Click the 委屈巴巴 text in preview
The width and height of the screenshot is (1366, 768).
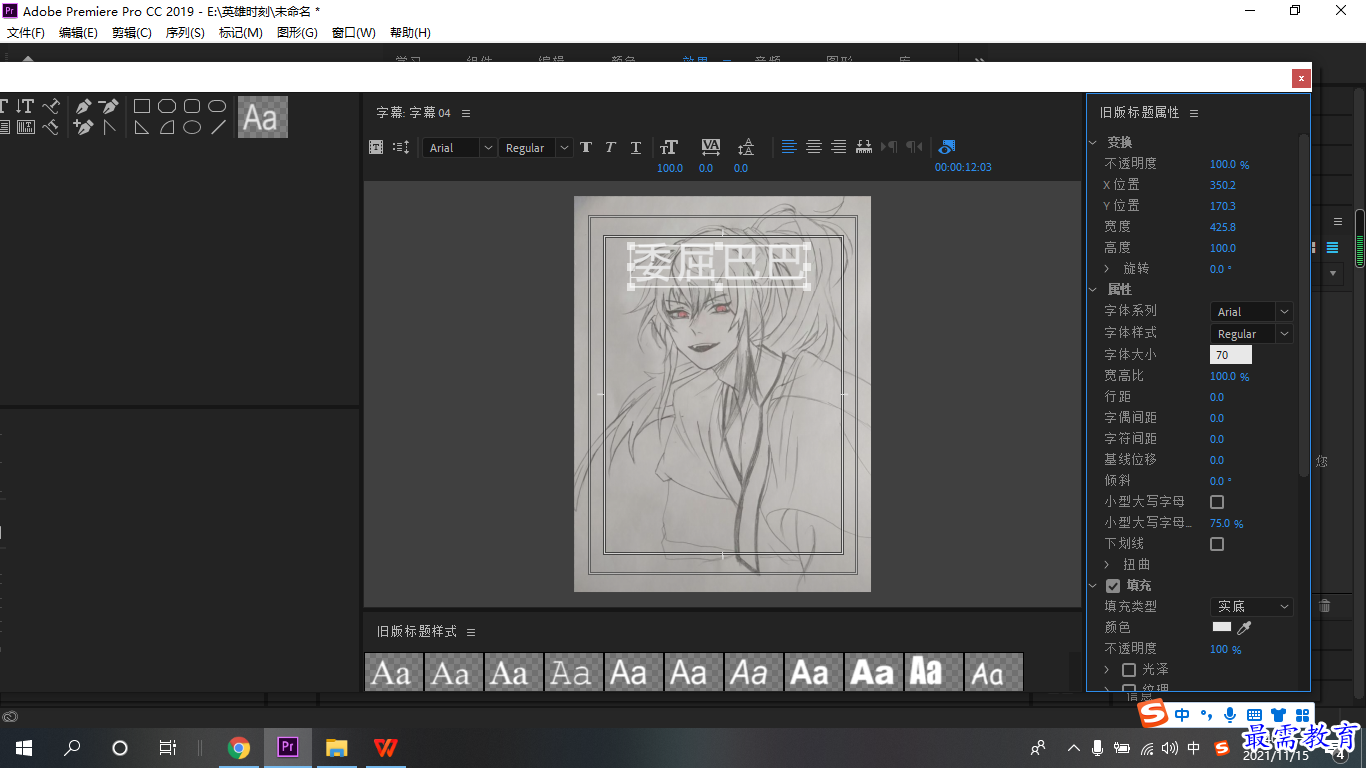point(720,264)
